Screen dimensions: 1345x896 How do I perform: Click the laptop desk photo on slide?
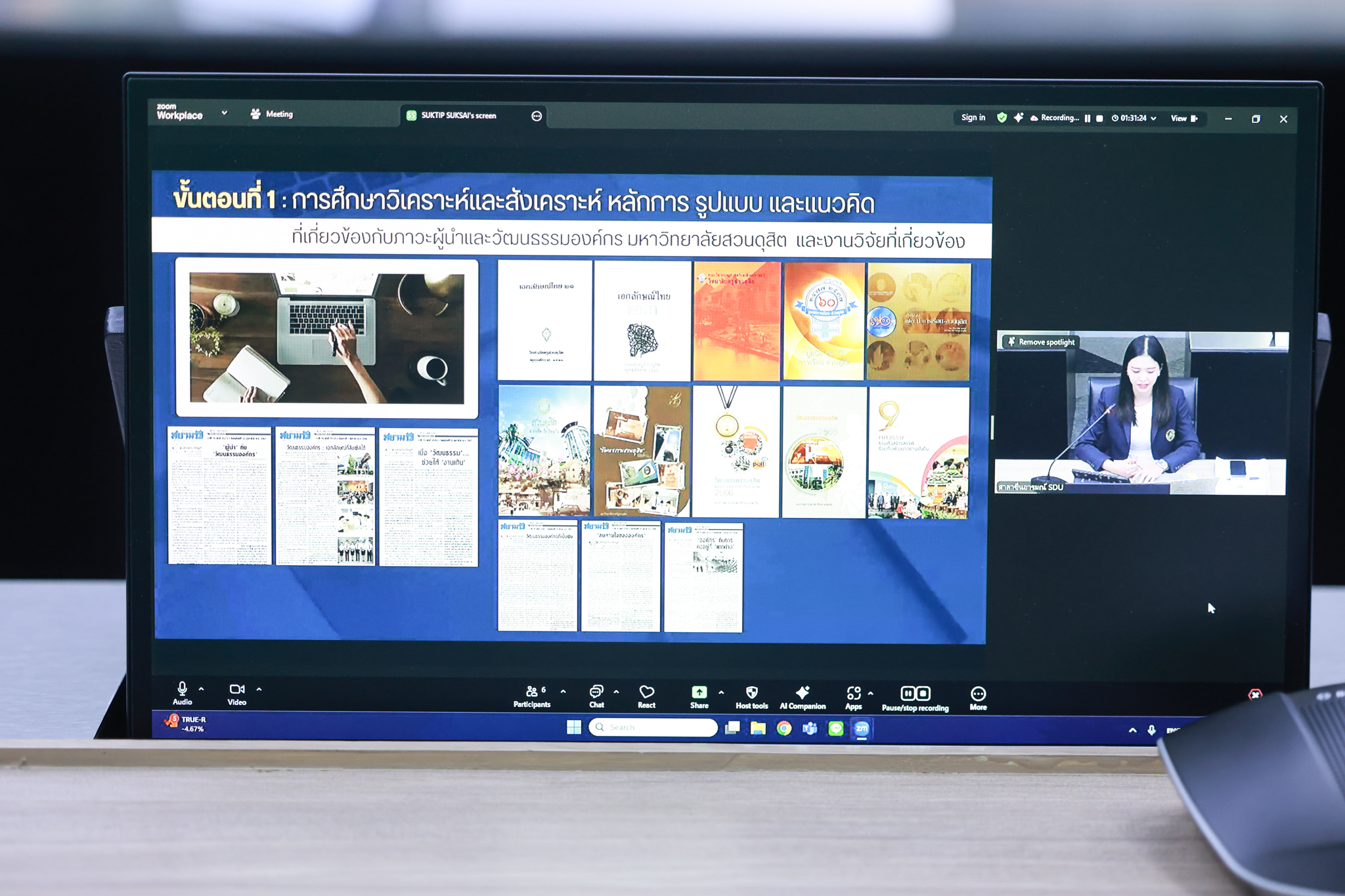click(327, 337)
